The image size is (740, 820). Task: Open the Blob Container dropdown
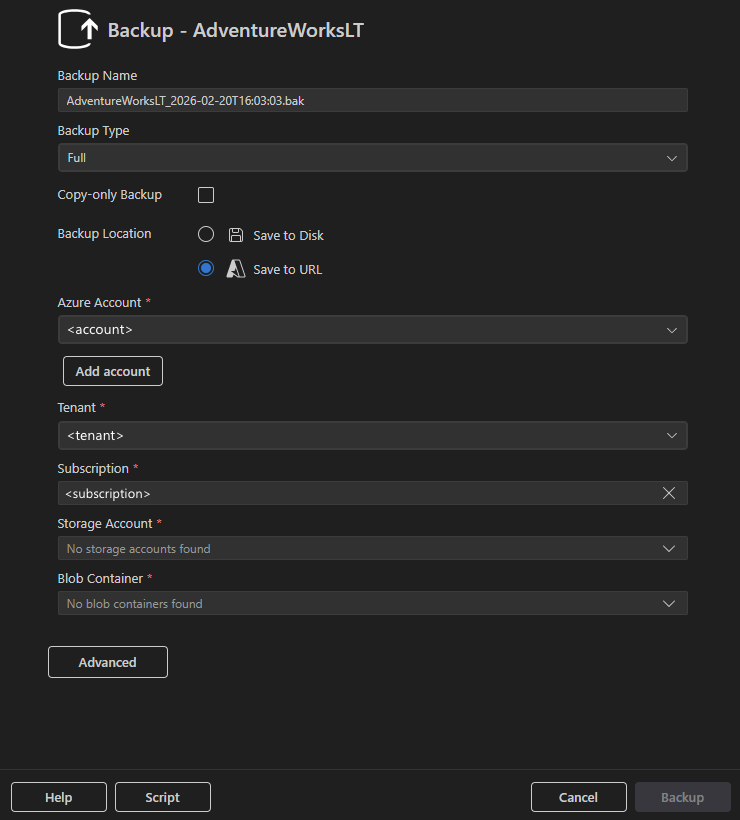click(x=370, y=603)
